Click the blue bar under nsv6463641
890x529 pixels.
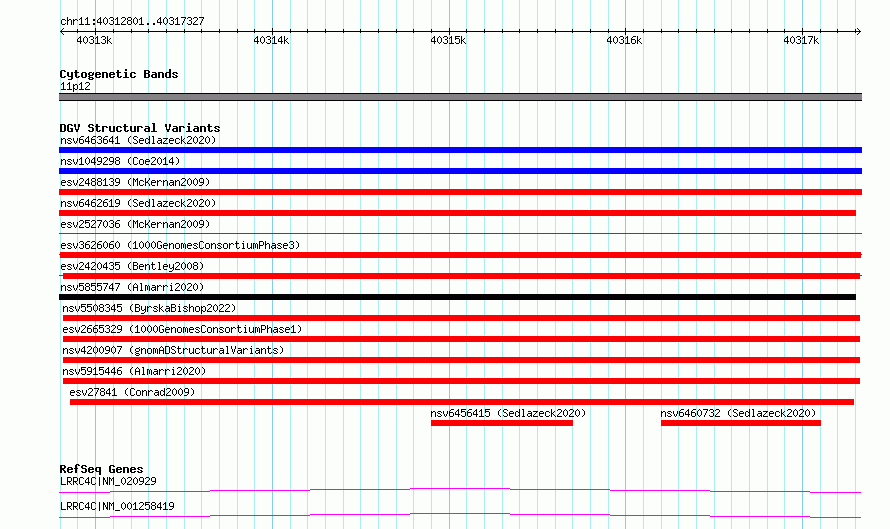point(460,150)
